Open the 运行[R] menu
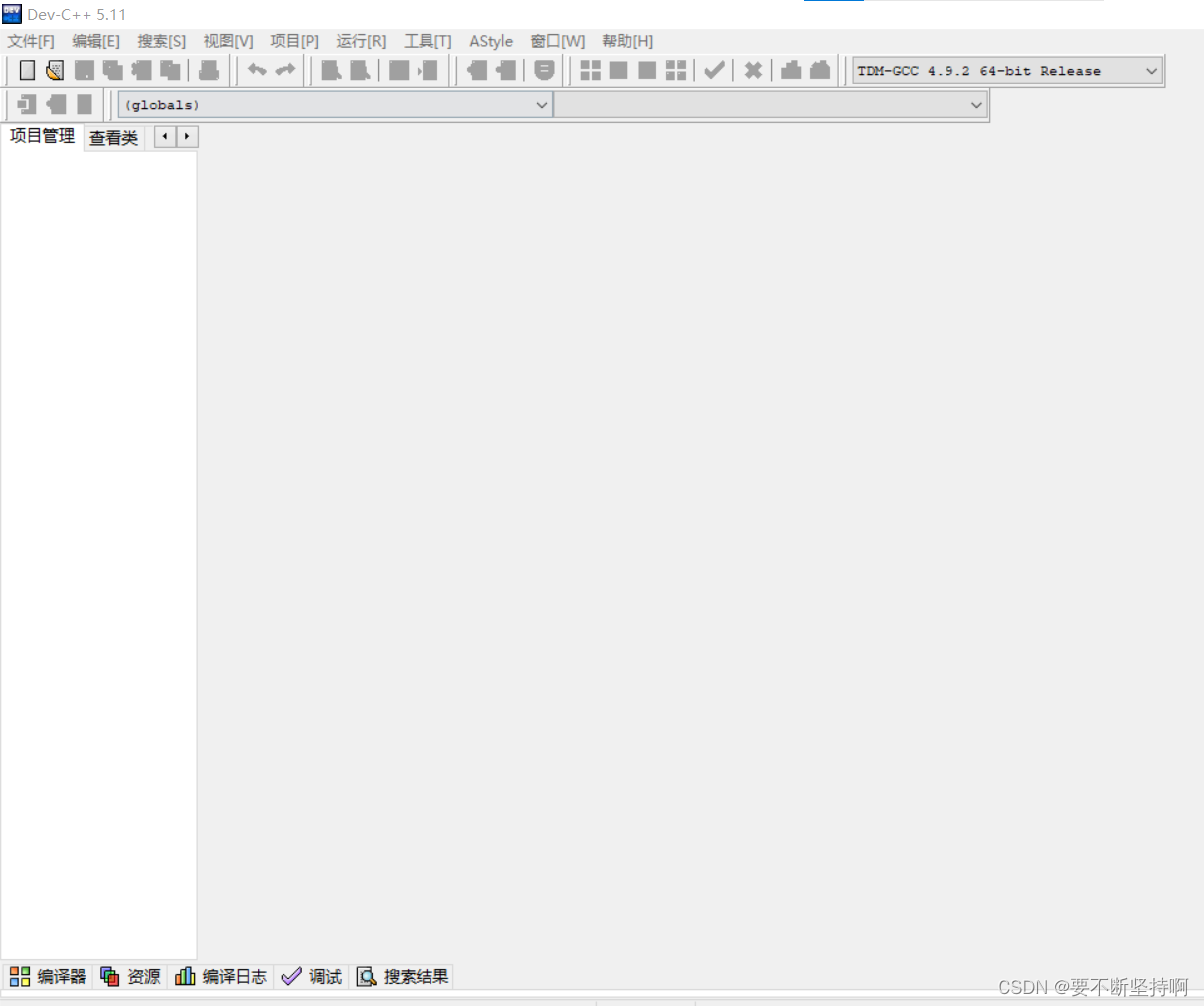 [361, 41]
